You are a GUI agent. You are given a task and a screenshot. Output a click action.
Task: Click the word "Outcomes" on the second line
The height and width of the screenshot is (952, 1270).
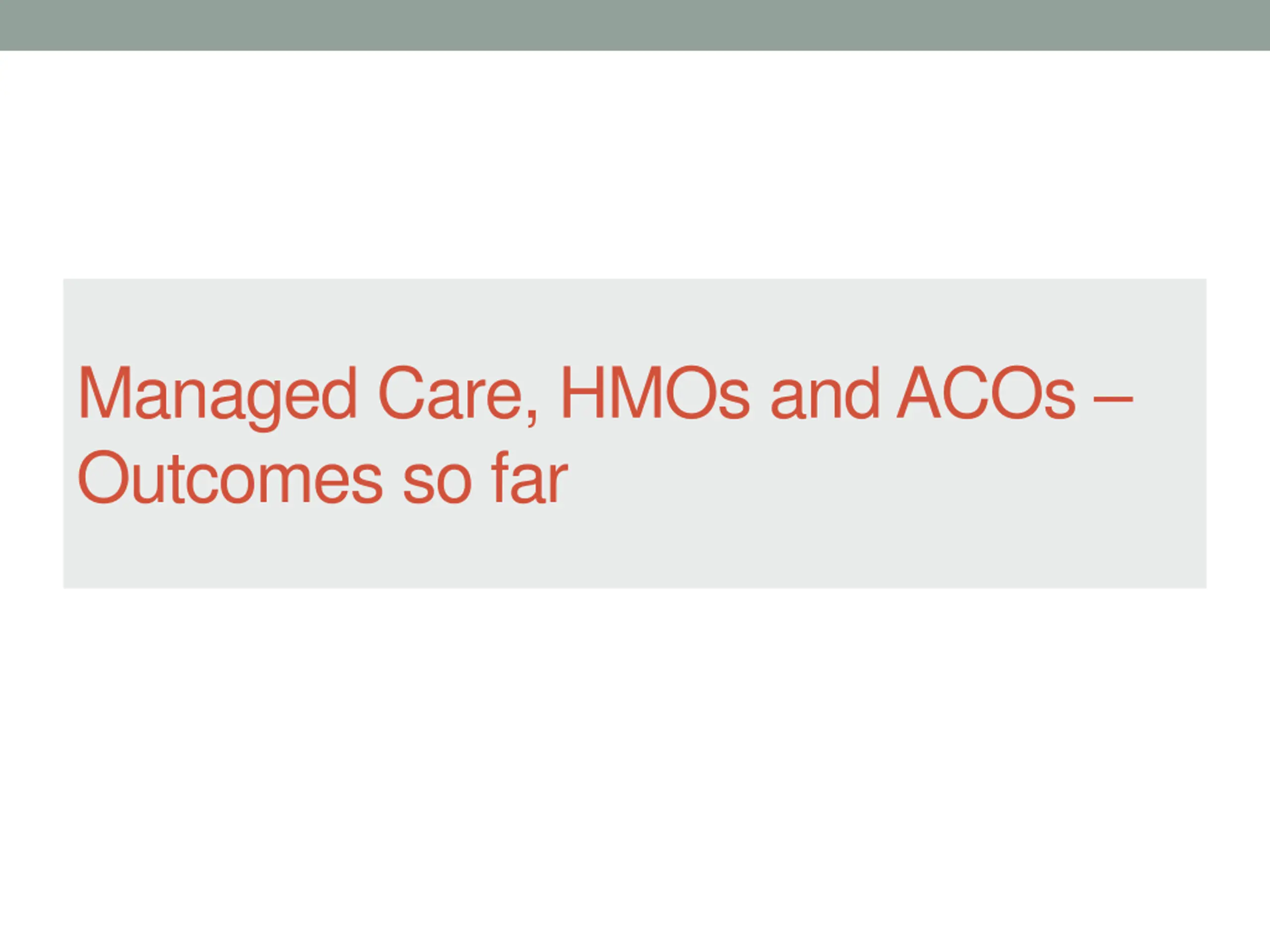point(230,478)
